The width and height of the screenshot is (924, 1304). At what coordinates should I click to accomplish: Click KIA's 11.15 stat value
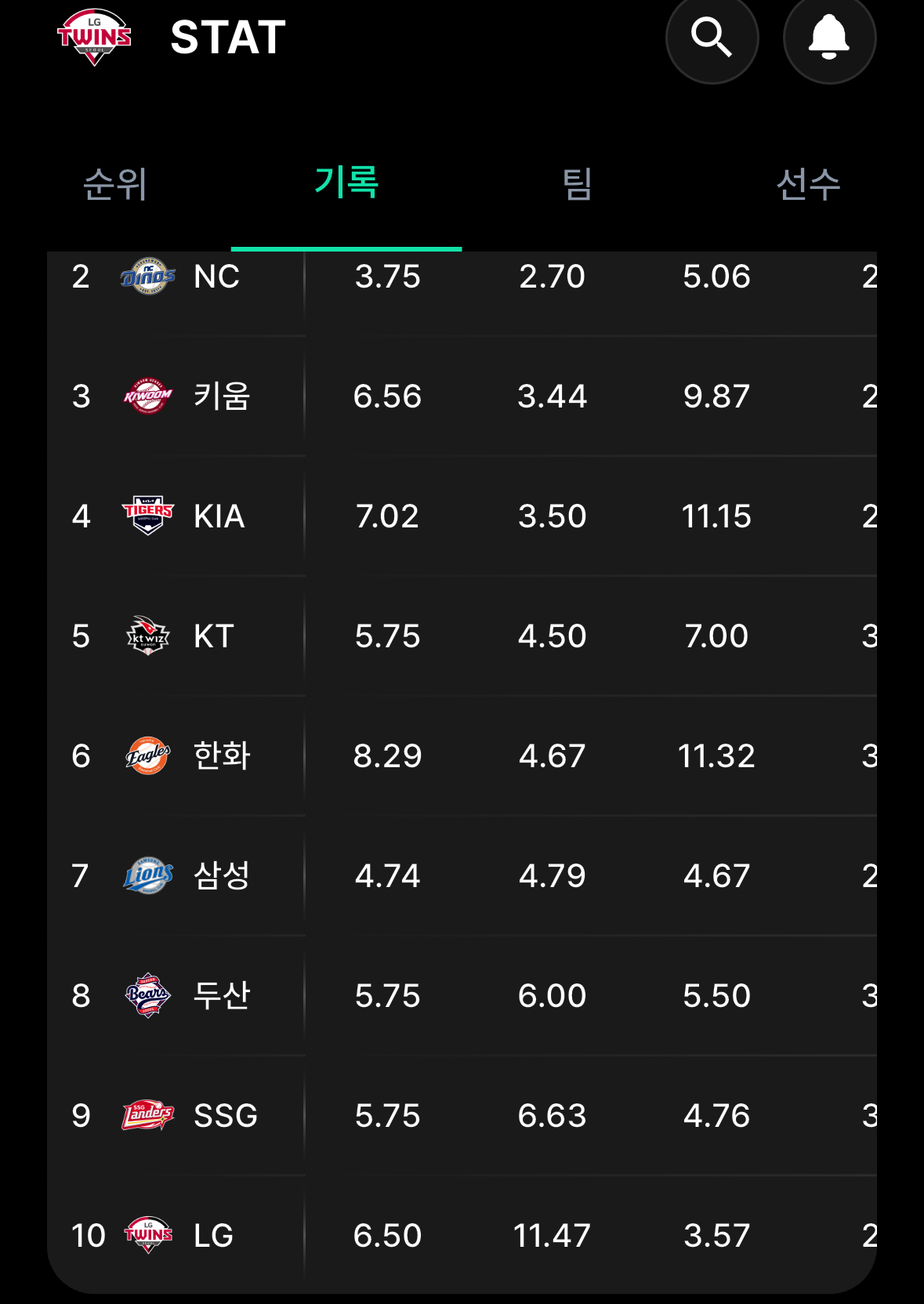pos(716,516)
